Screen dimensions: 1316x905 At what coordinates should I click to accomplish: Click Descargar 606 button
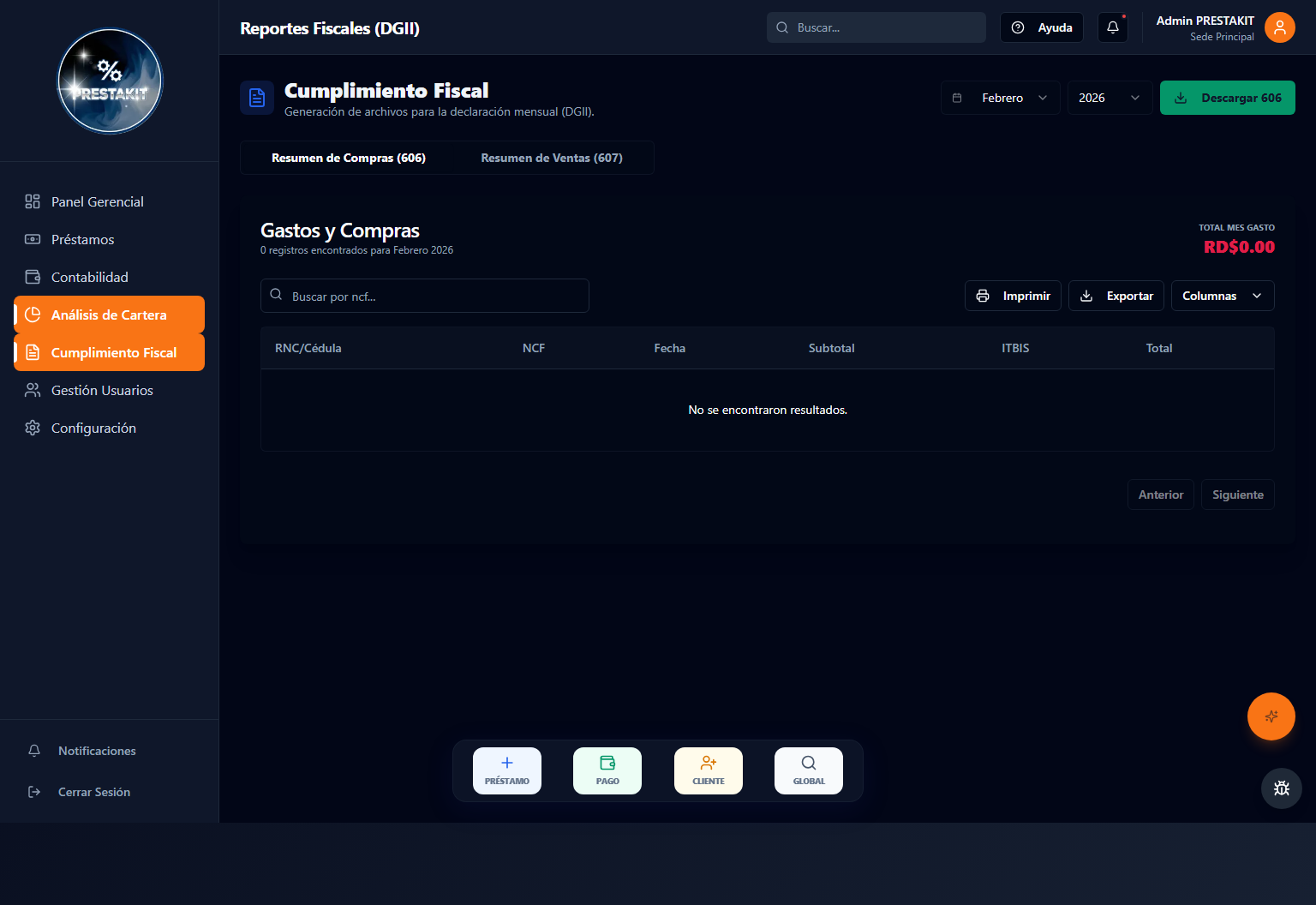pos(1228,98)
